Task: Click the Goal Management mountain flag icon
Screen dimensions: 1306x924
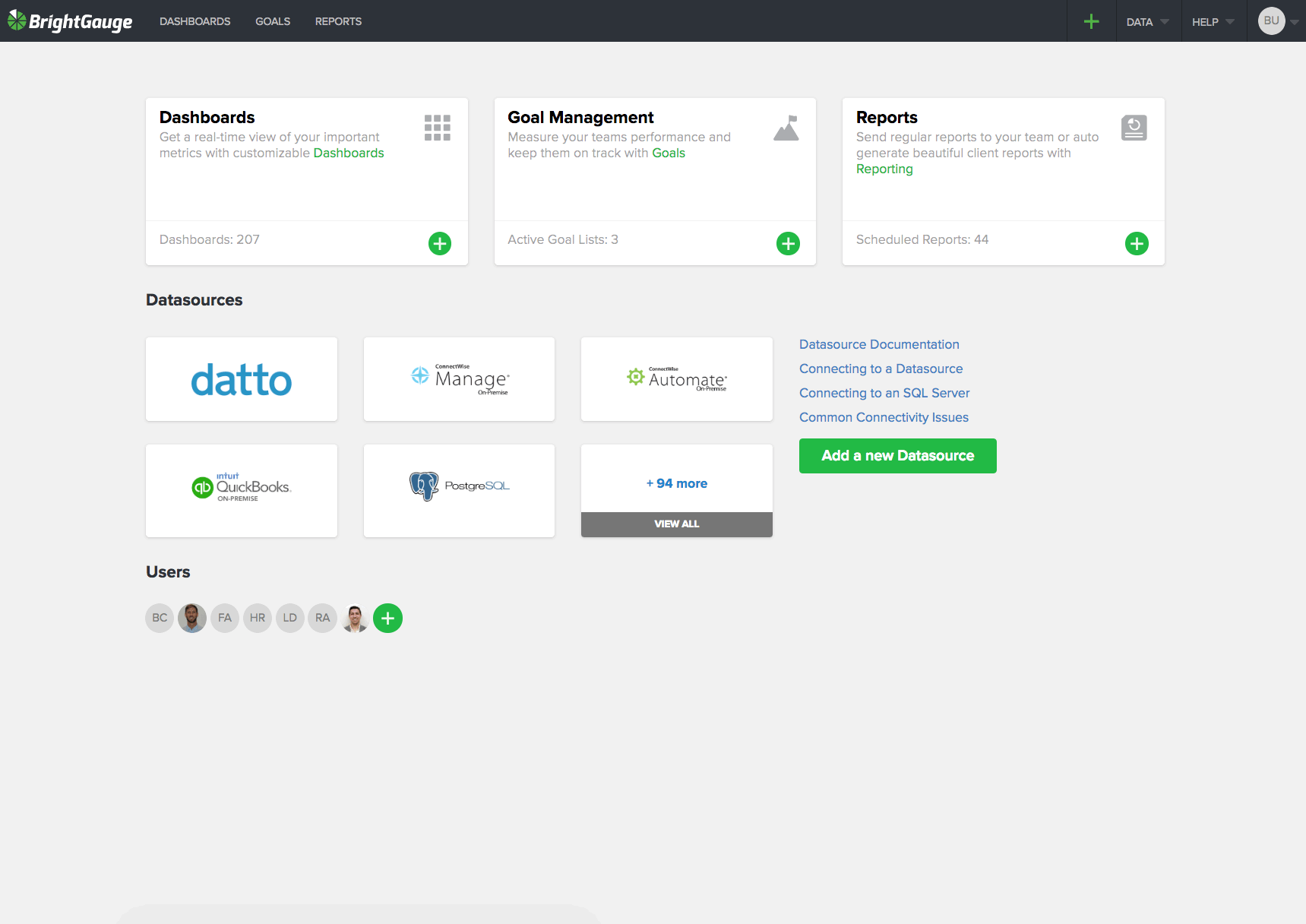Action: (786, 128)
